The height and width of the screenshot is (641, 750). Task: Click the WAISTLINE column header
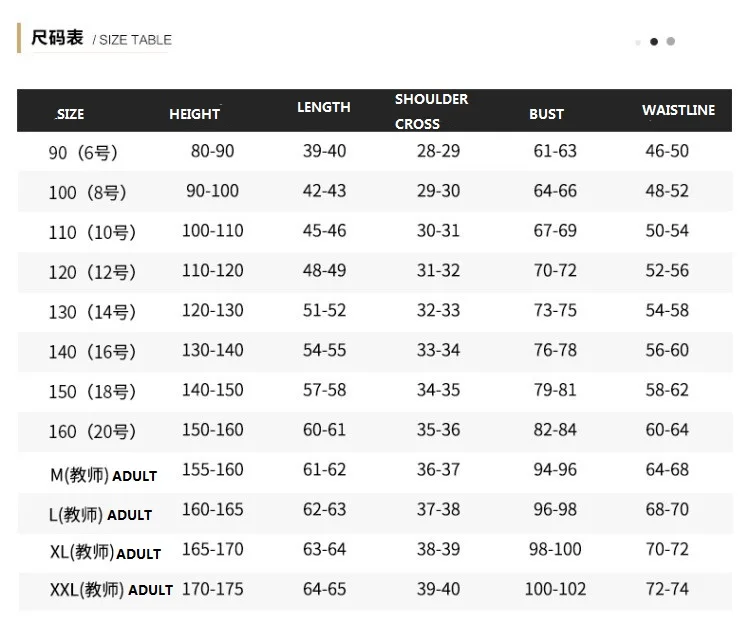(x=678, y=110)
